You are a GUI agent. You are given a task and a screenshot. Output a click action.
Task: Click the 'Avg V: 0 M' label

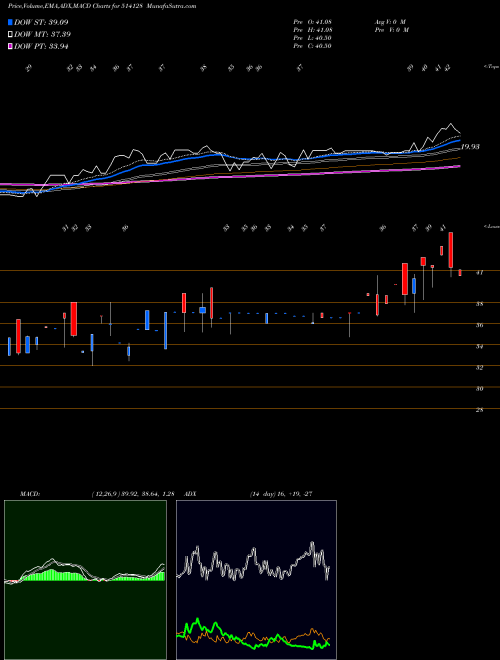[x=389, y=22]
